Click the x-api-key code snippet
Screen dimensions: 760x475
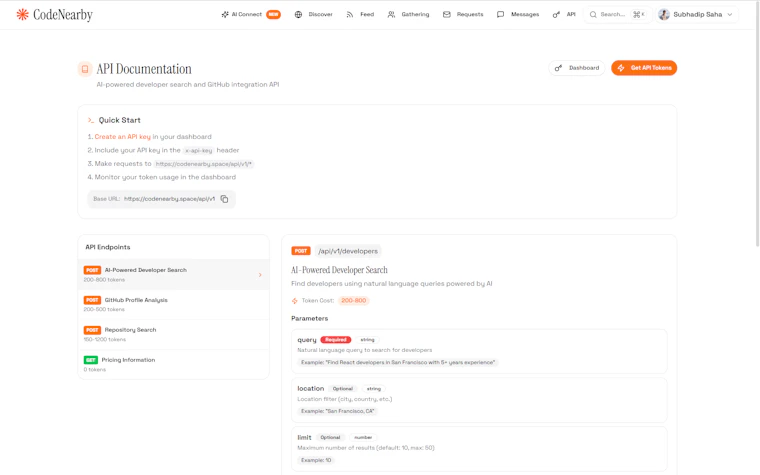199,151
